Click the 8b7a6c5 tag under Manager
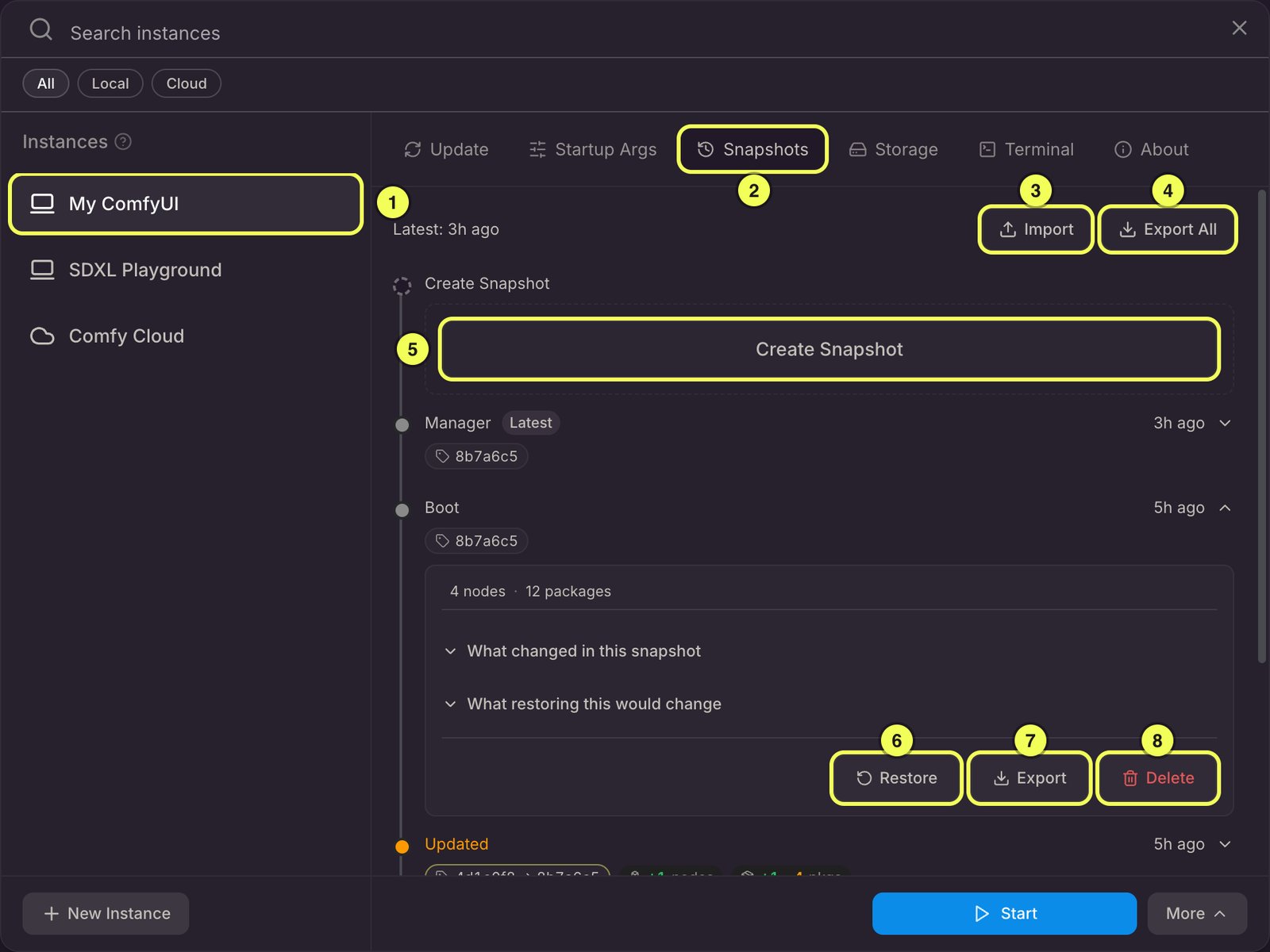 tap(476, 456)
